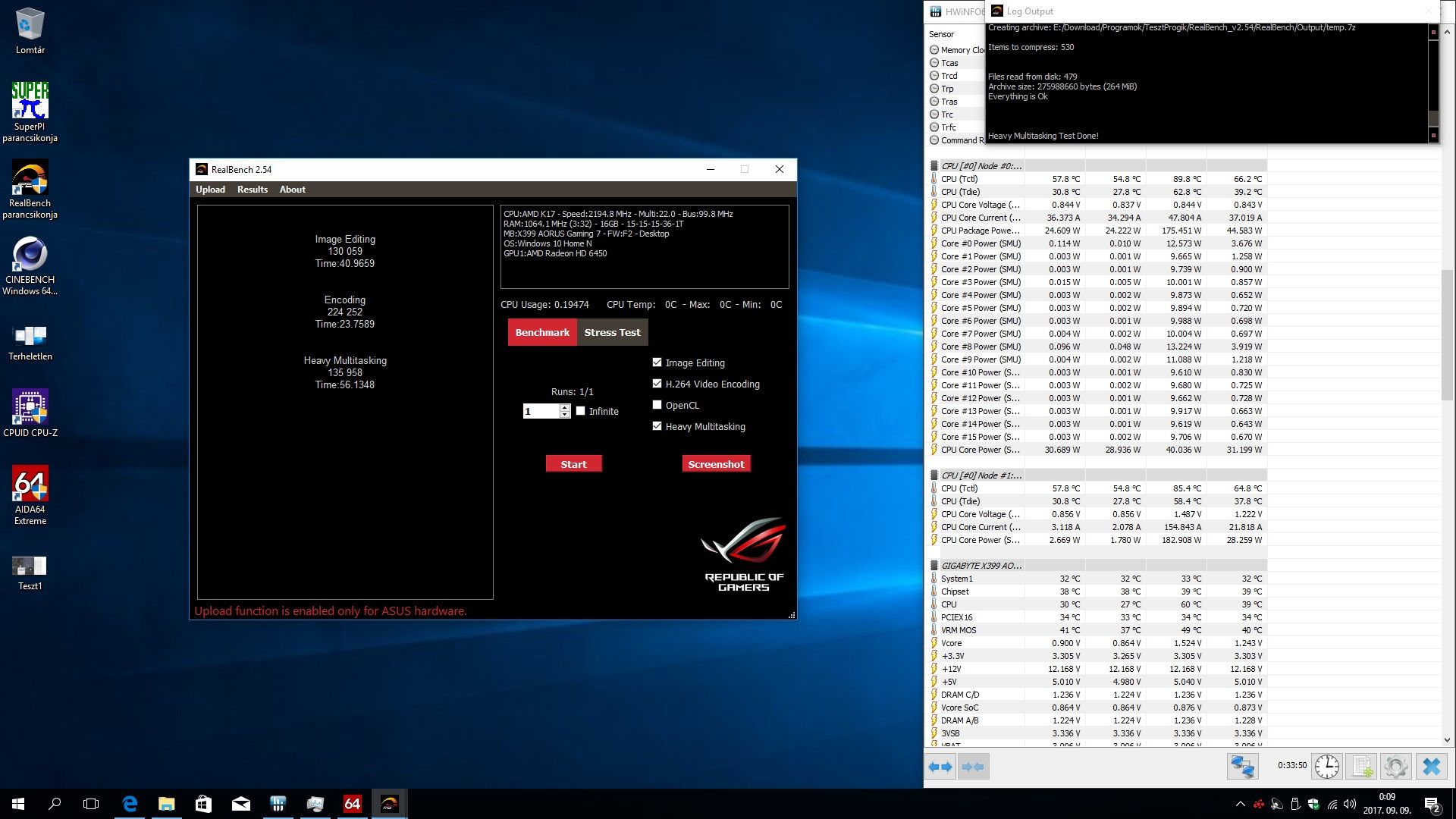Open RealBench Upload menu

pos(210,190)
